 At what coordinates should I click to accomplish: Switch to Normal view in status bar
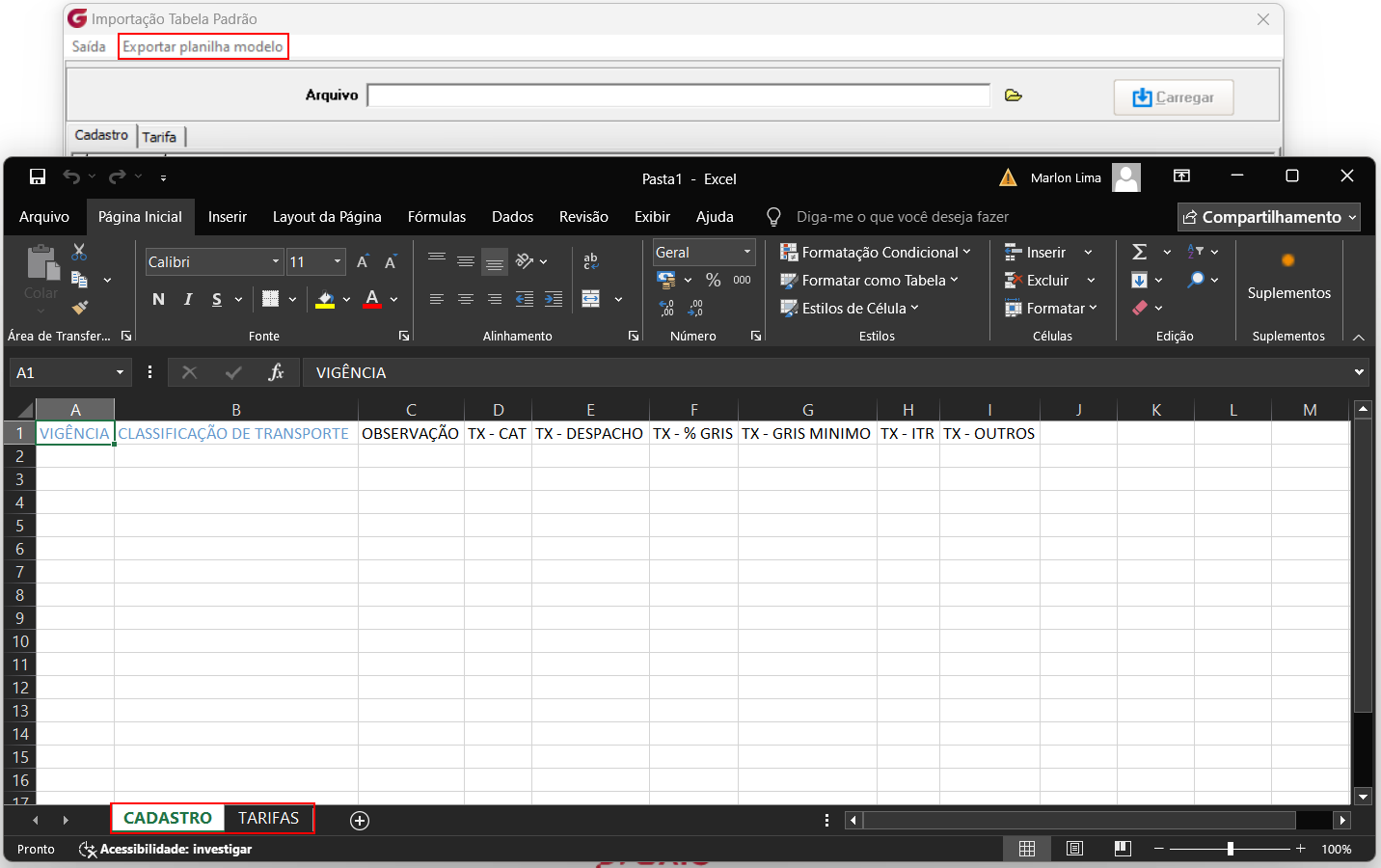point(1027,849)
